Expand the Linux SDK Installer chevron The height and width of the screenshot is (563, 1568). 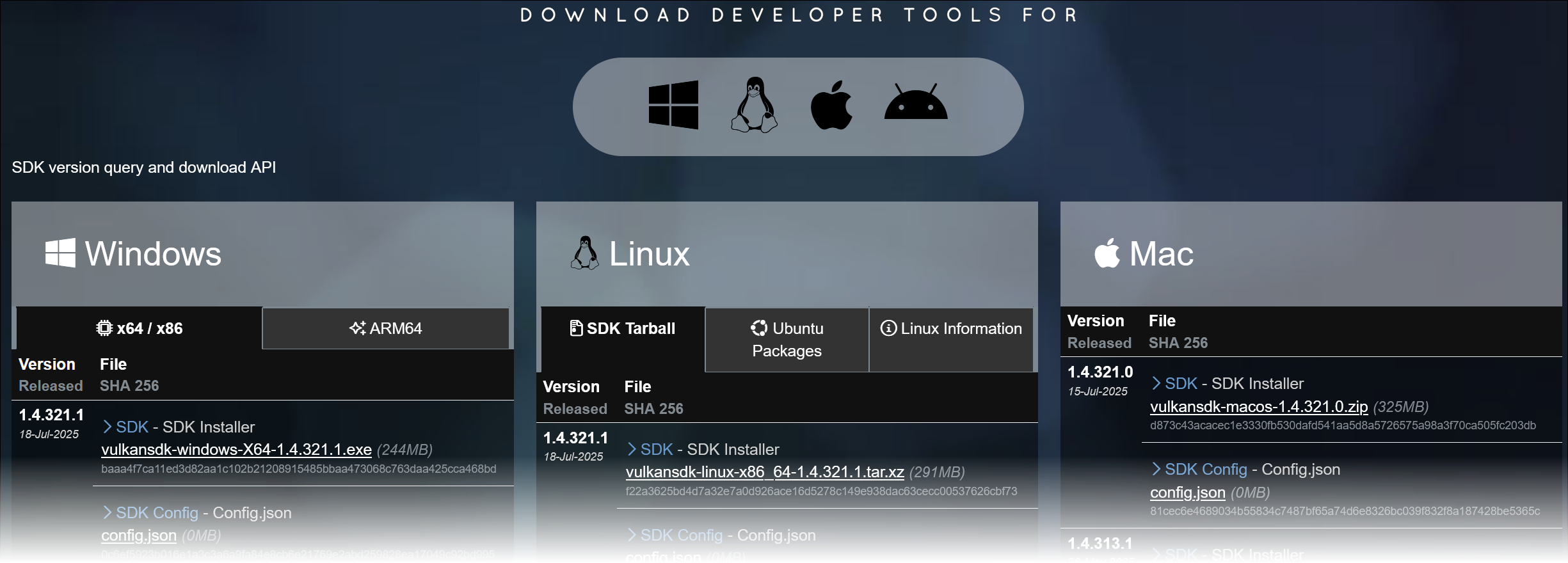tap(632, 449)
